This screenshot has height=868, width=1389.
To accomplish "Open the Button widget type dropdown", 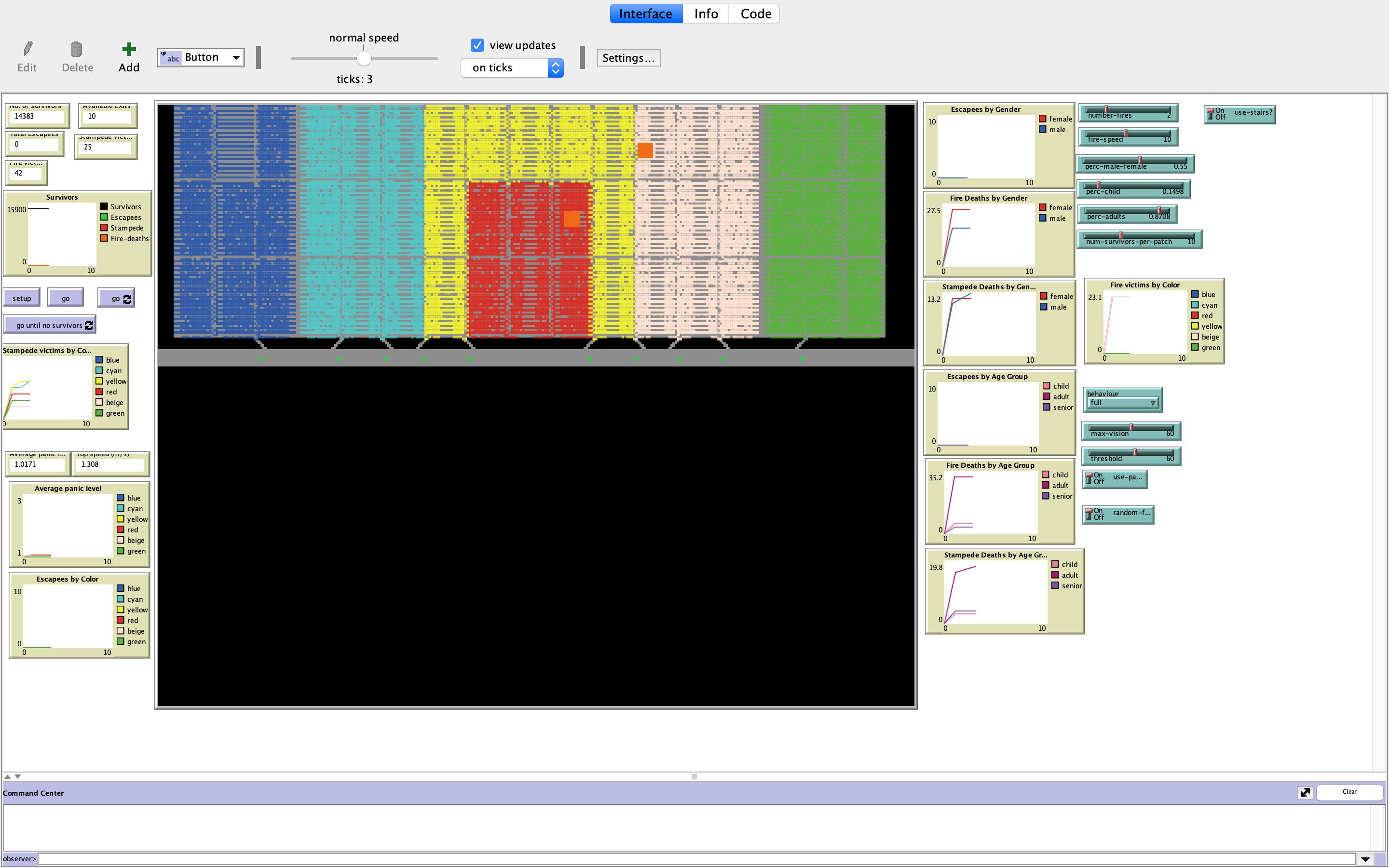I will pyautogui.click(x=201, y=57).
